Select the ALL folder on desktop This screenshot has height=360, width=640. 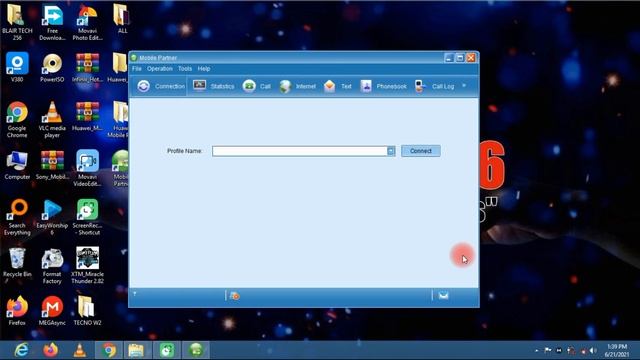(x=122, y=19)
